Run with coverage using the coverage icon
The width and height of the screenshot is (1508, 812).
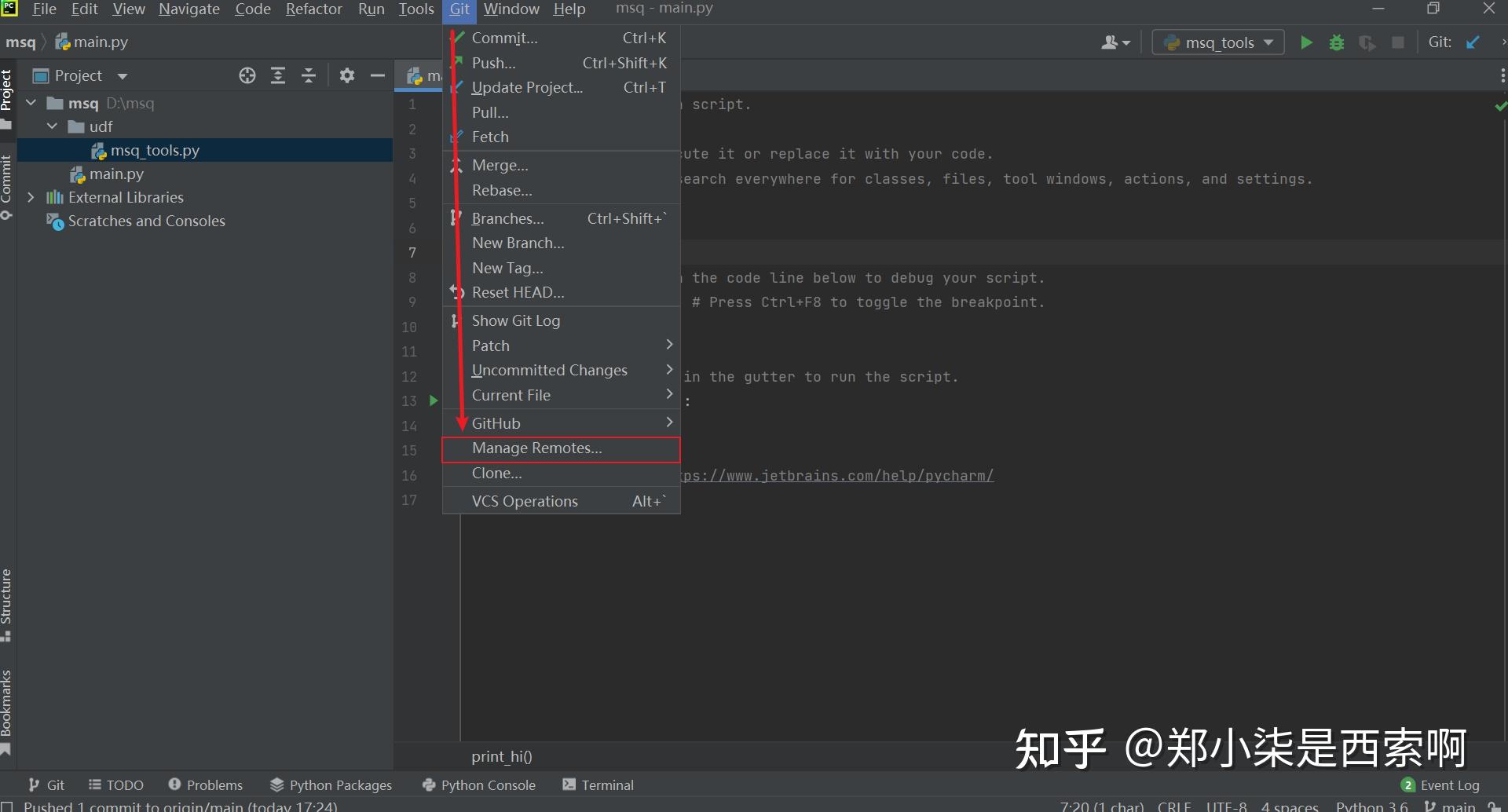[1367, 42]
